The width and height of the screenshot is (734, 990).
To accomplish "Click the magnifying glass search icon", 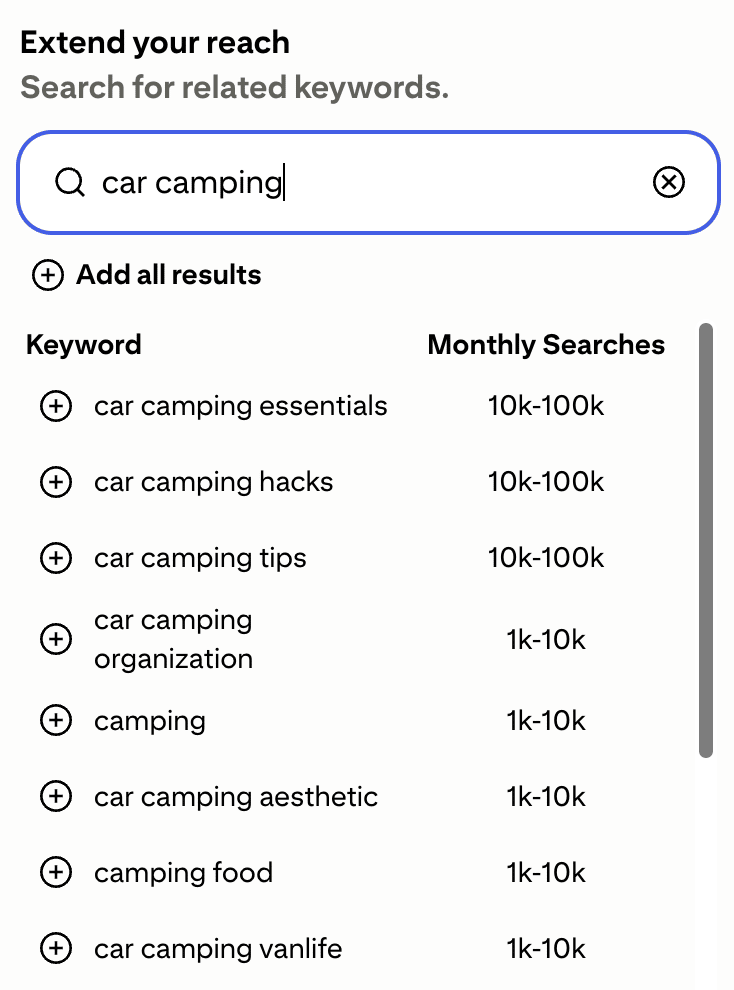I will [x=69, y=183].
